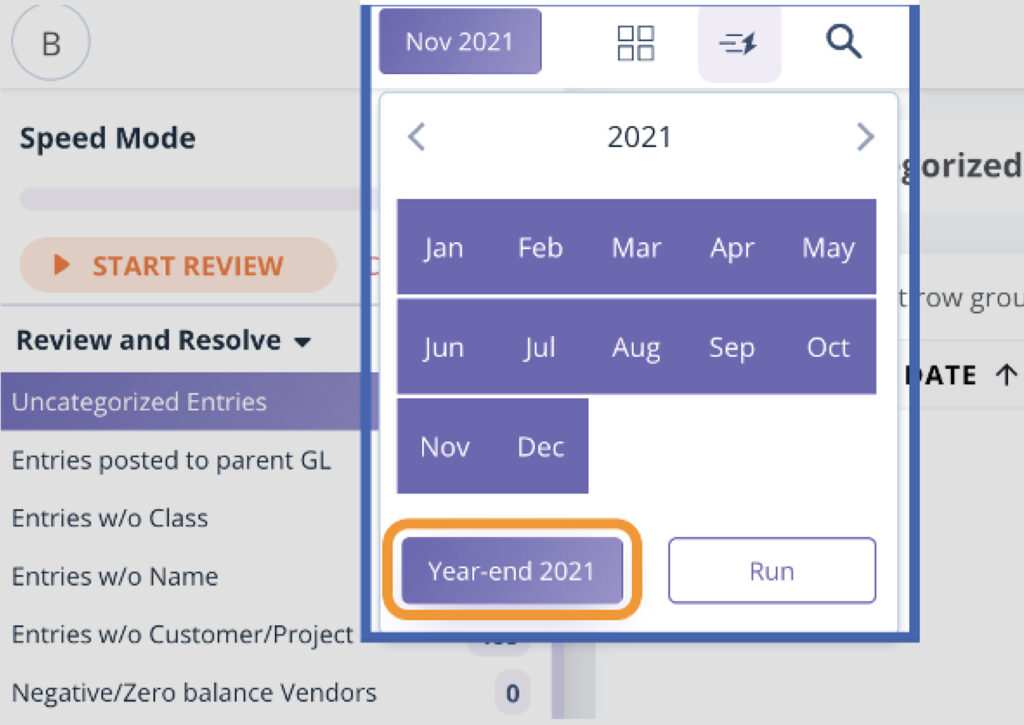This screenshot has width=1024, height=725.
Task: Select Uncategorized Entries in sidebar
Action: (x=189, y=402)
